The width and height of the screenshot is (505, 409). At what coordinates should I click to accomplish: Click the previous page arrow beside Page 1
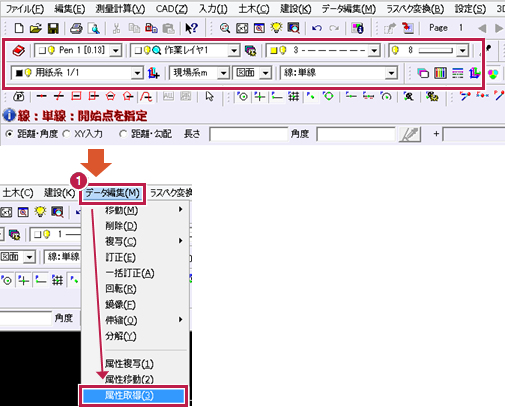[482, 28]
